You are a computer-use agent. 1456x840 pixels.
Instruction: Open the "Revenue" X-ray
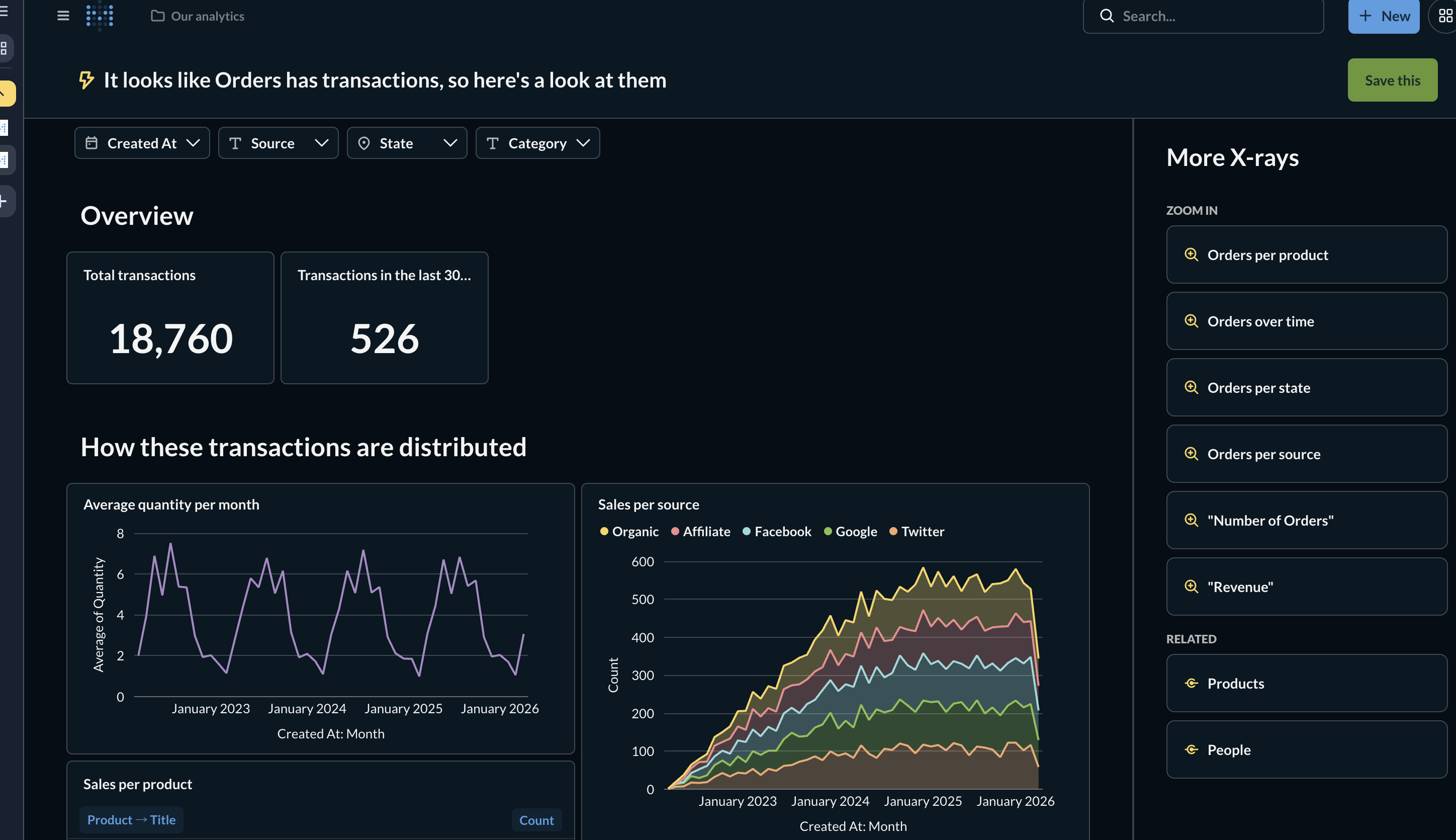pos(1307,586)
